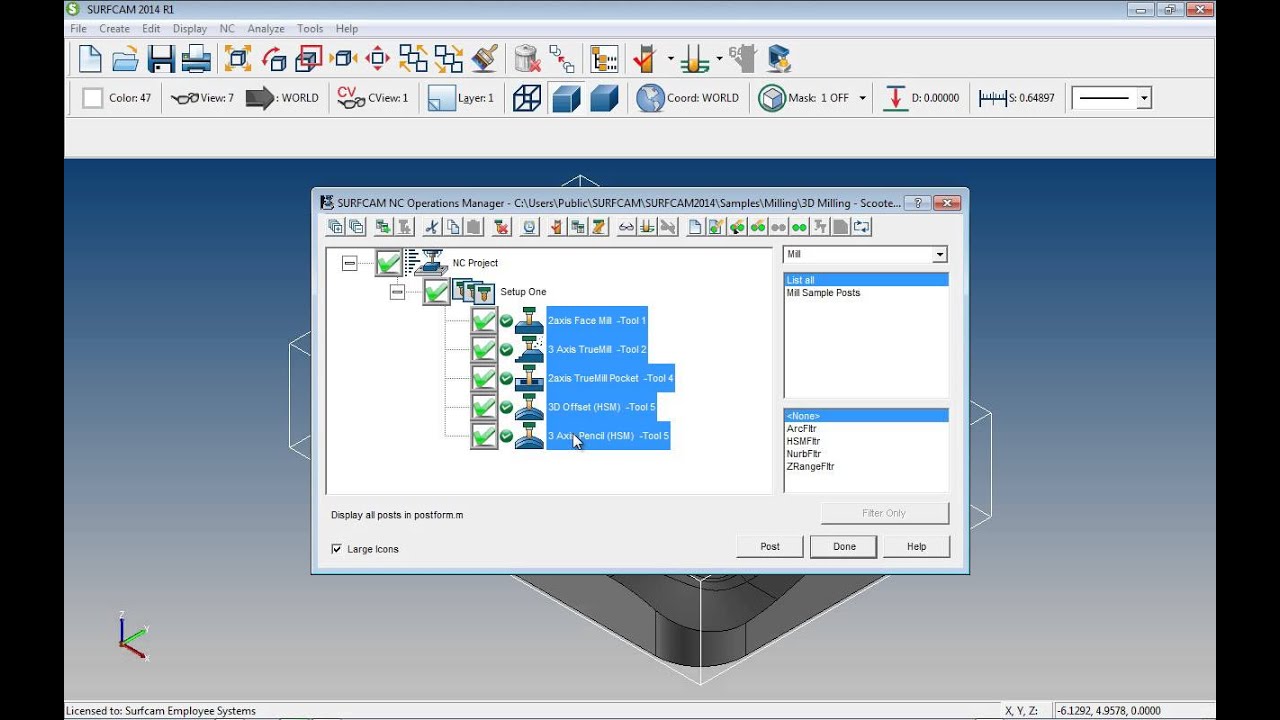Click the red X delete operation icon

tap(502, 227)
